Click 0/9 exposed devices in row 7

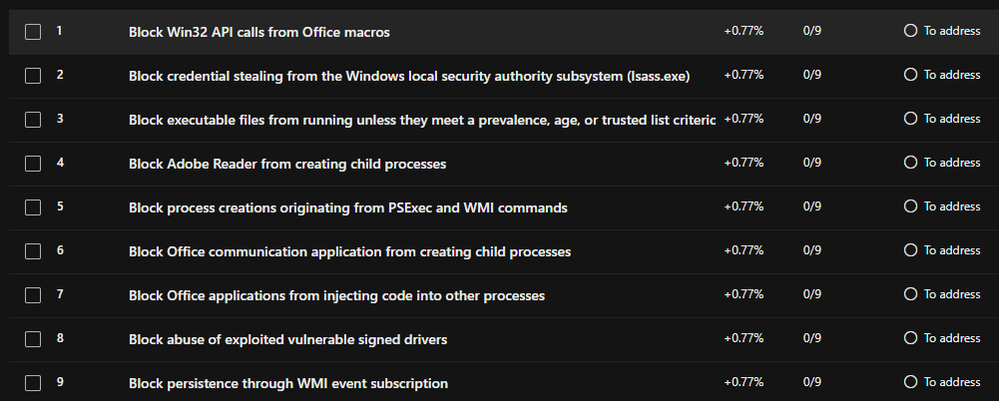(x=812, y=295)
